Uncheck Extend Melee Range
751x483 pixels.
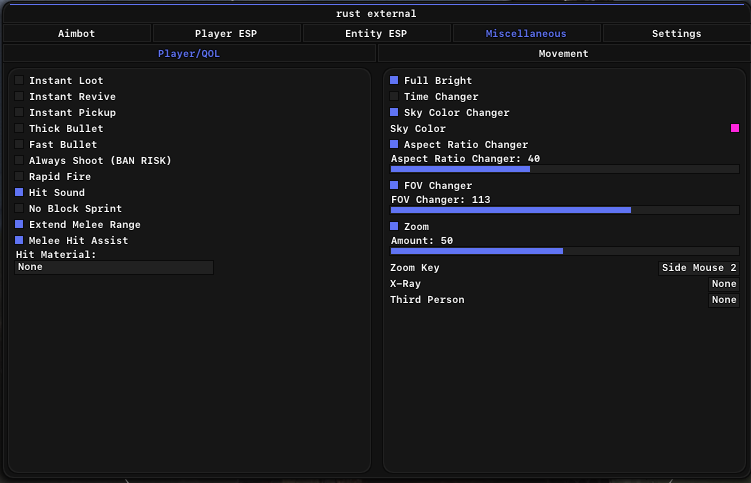tap(19, 224)
